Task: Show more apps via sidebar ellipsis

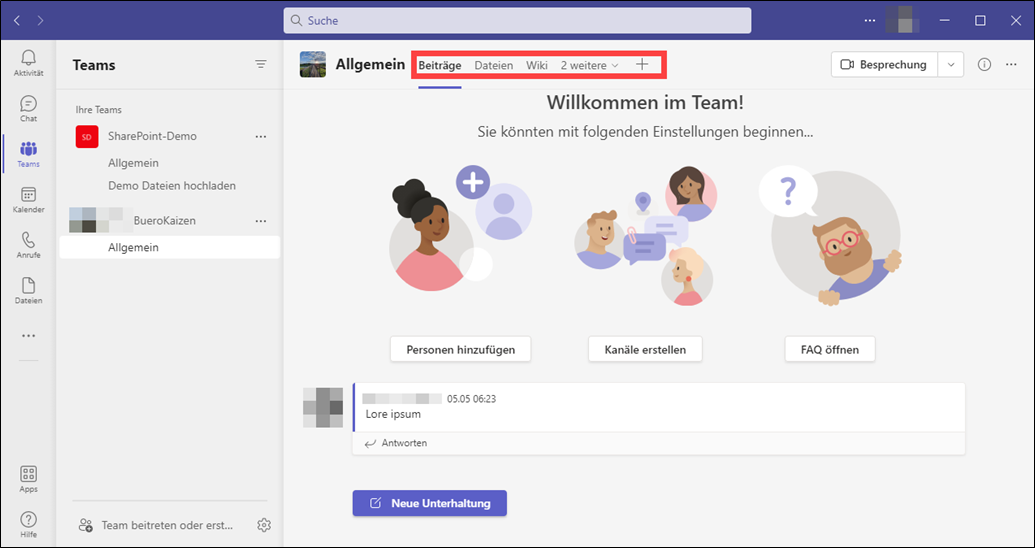Action: pyautogui.click(x=28, y=335)
